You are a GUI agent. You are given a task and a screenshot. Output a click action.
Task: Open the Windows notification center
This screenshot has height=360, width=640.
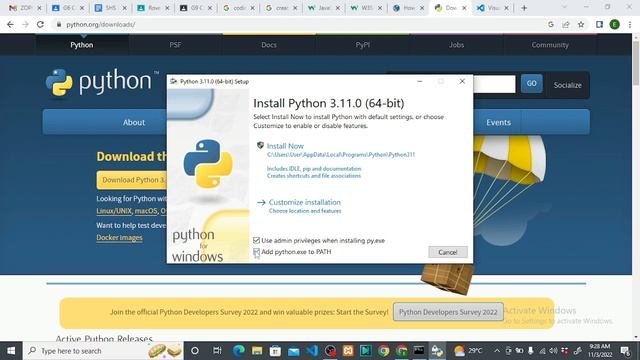tap(625, 351)
